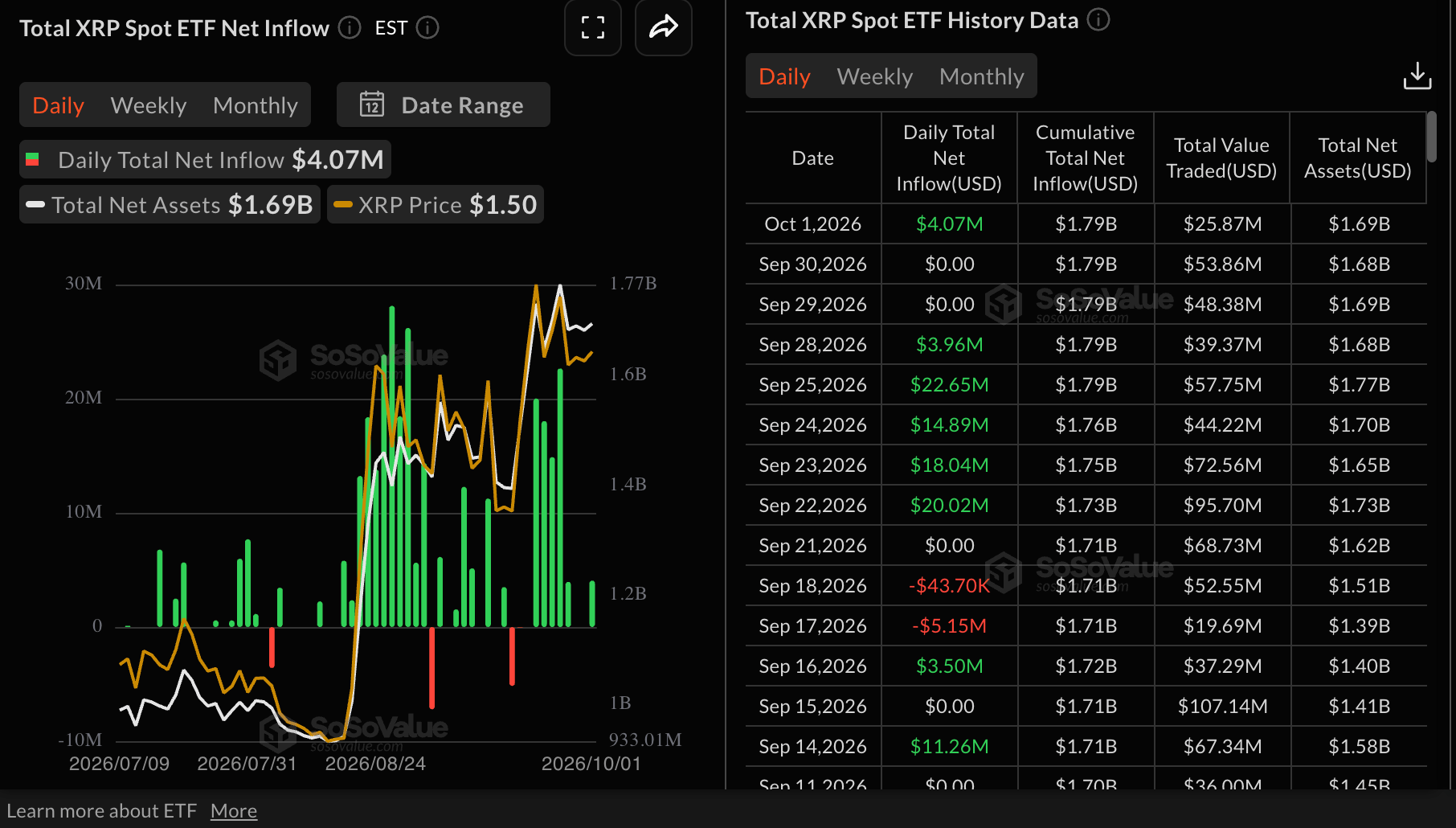
Task: Click the Total Net Assets(USD) column header
Action: [x=1358, y=158]
